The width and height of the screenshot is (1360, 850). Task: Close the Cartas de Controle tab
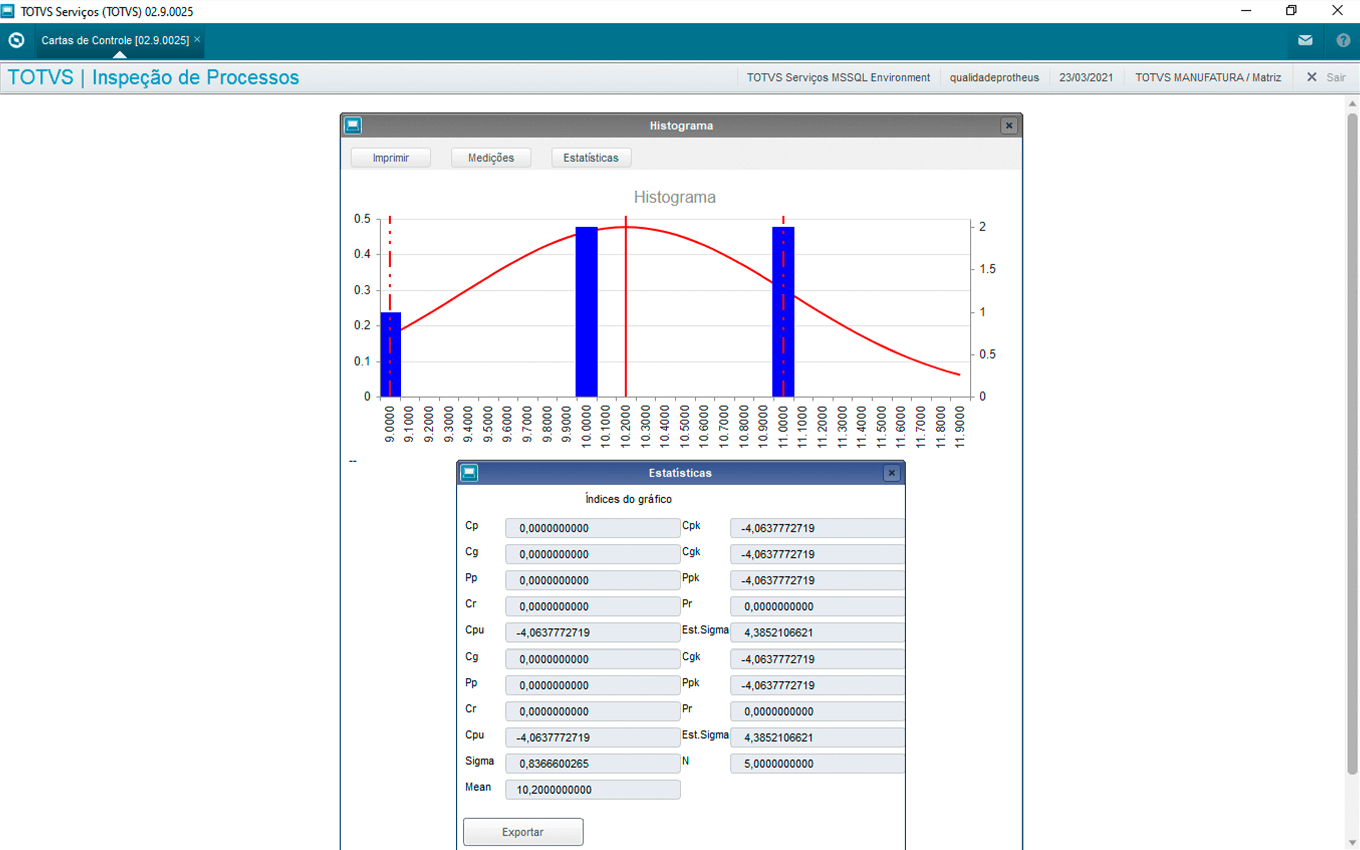(x=197, y=40)
